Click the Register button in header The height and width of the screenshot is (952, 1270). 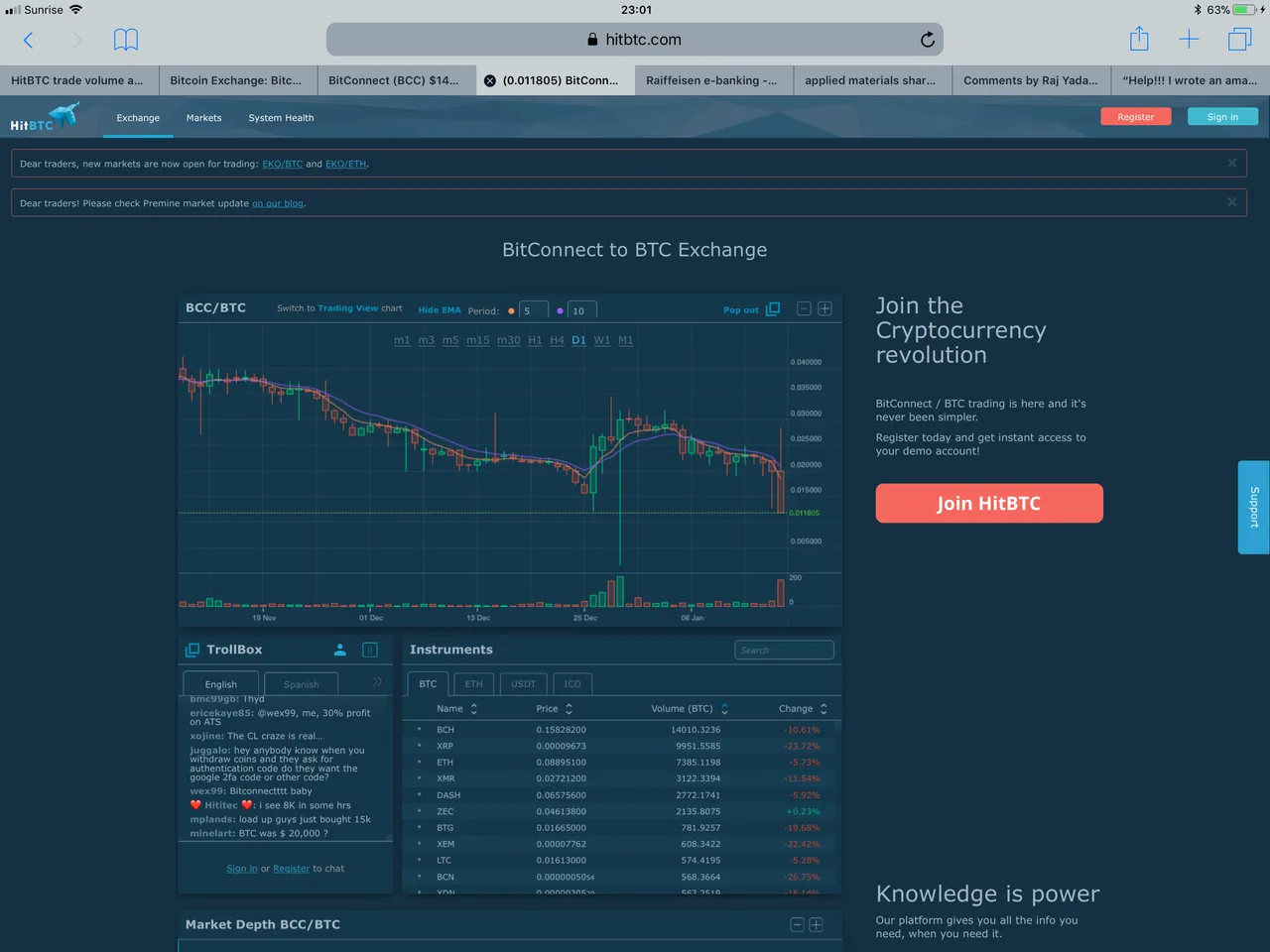pos(1136,117)
